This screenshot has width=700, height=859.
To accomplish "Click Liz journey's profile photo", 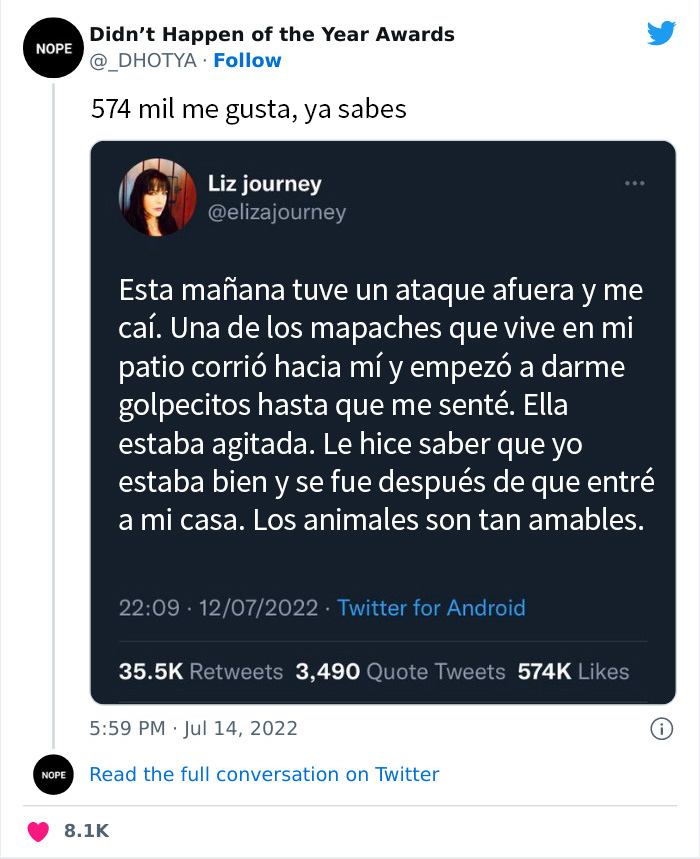I will click(155, 196).
